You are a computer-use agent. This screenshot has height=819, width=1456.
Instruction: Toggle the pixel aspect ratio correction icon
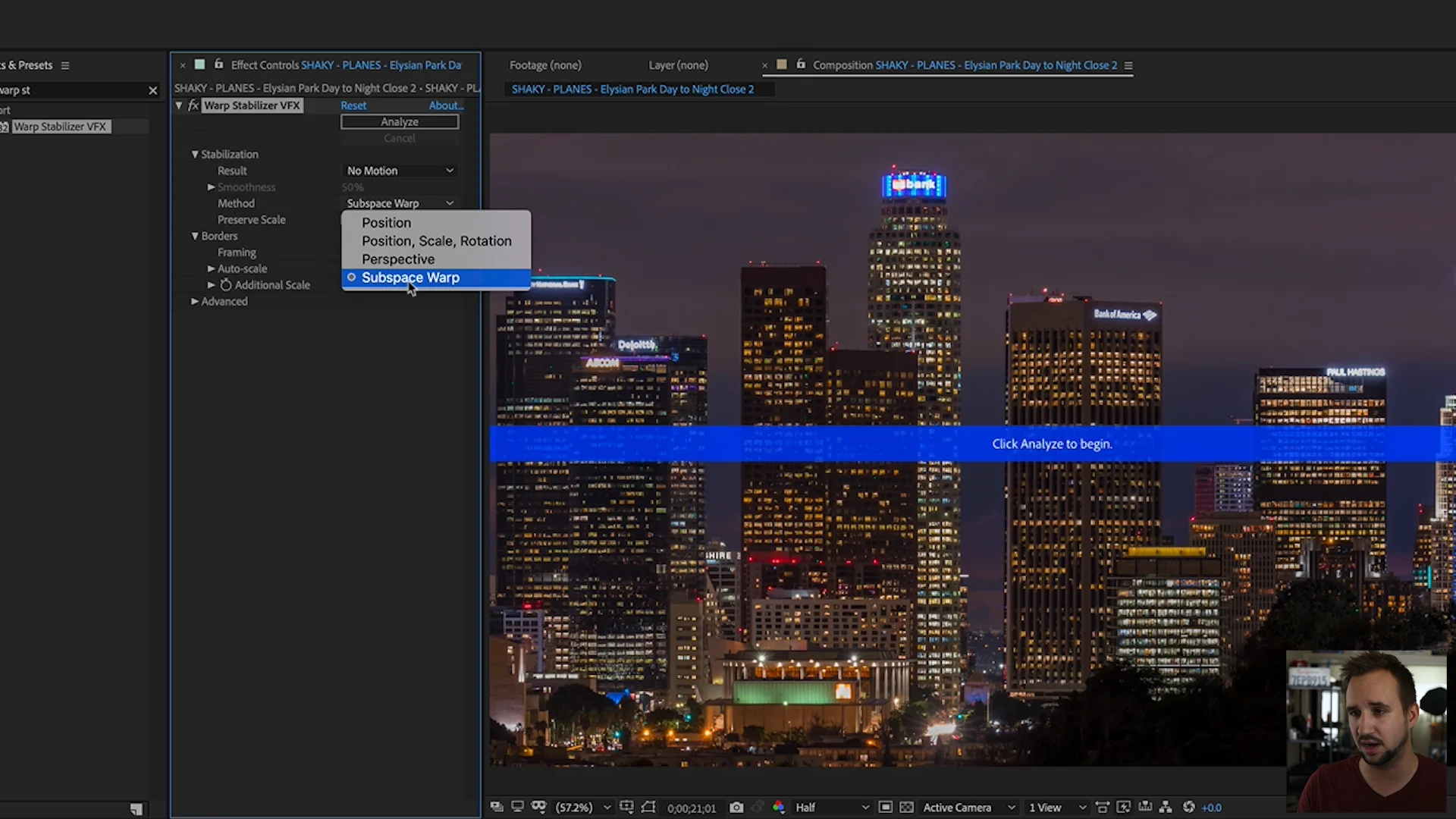point(1103,808)
